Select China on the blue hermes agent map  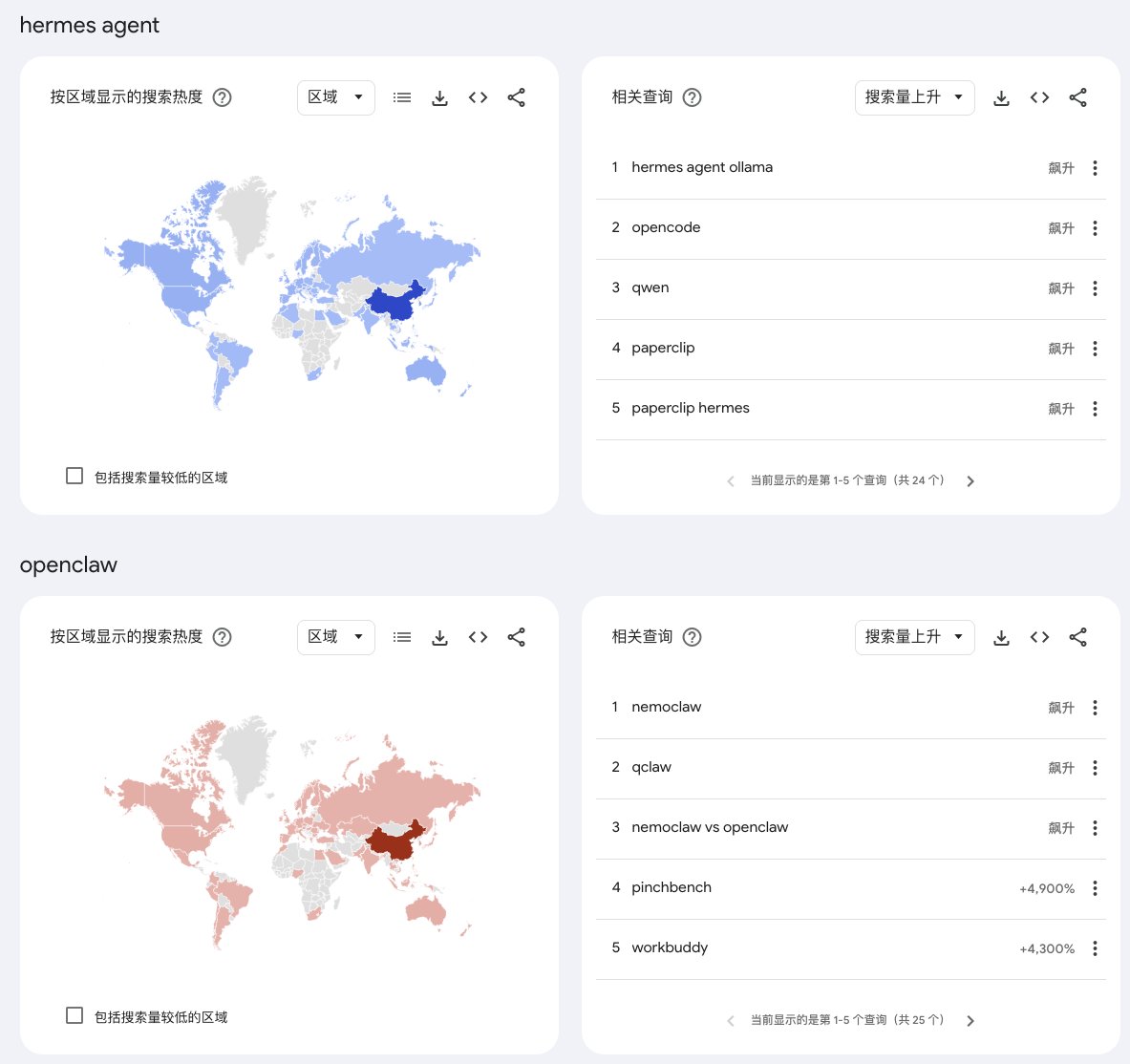pyautogui.click(x=394, y=303)
